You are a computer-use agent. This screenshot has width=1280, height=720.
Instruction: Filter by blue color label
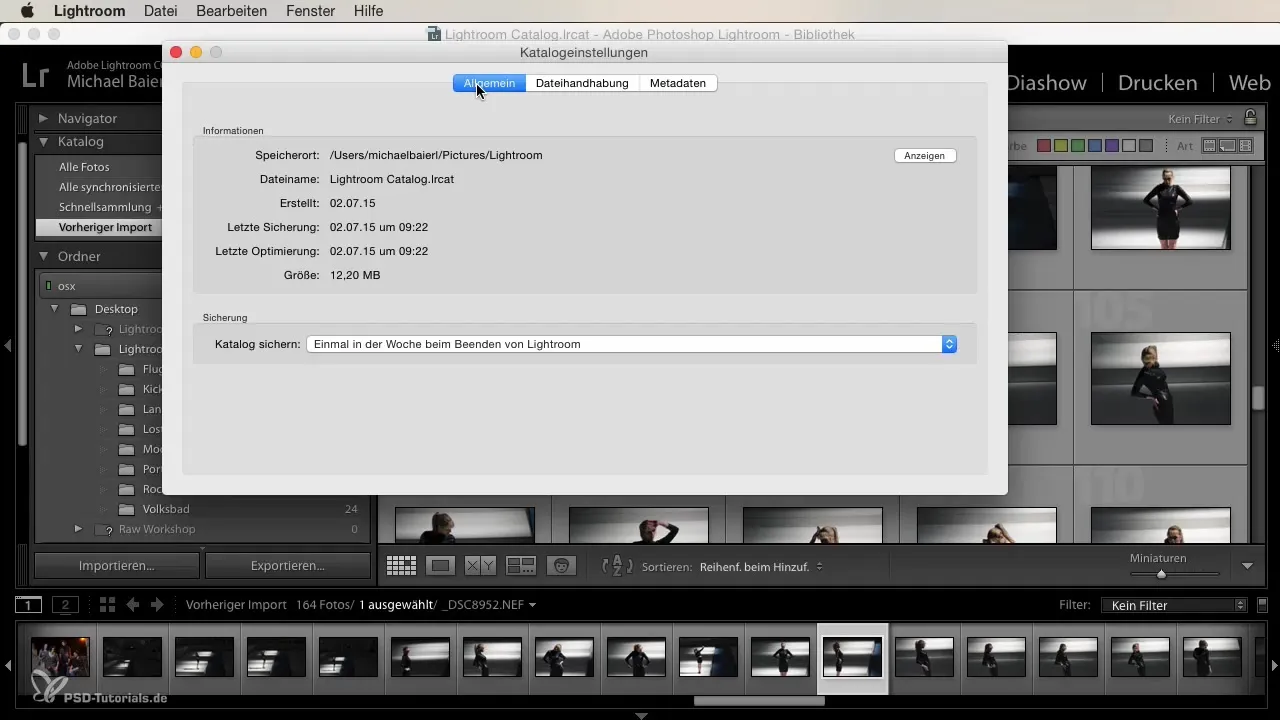1095,146
